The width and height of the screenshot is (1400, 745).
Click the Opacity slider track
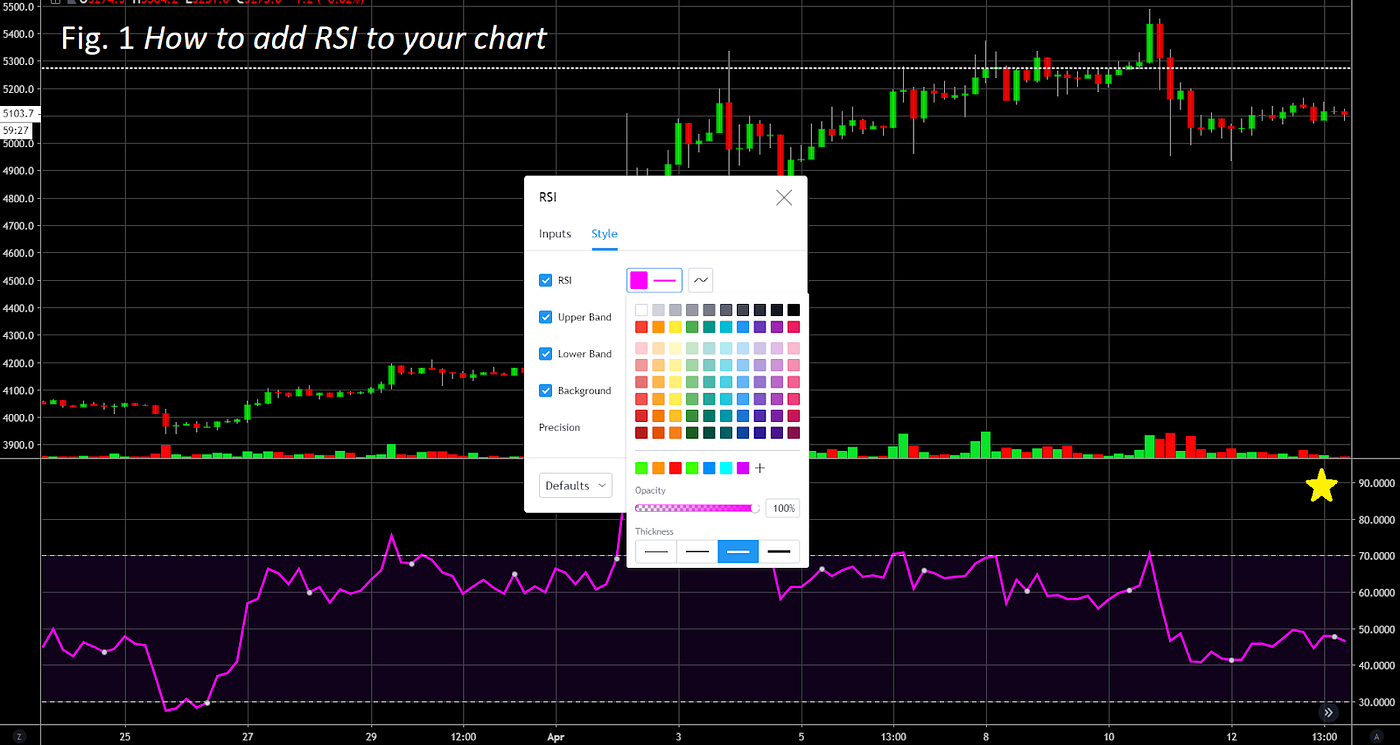pos(697,508)
